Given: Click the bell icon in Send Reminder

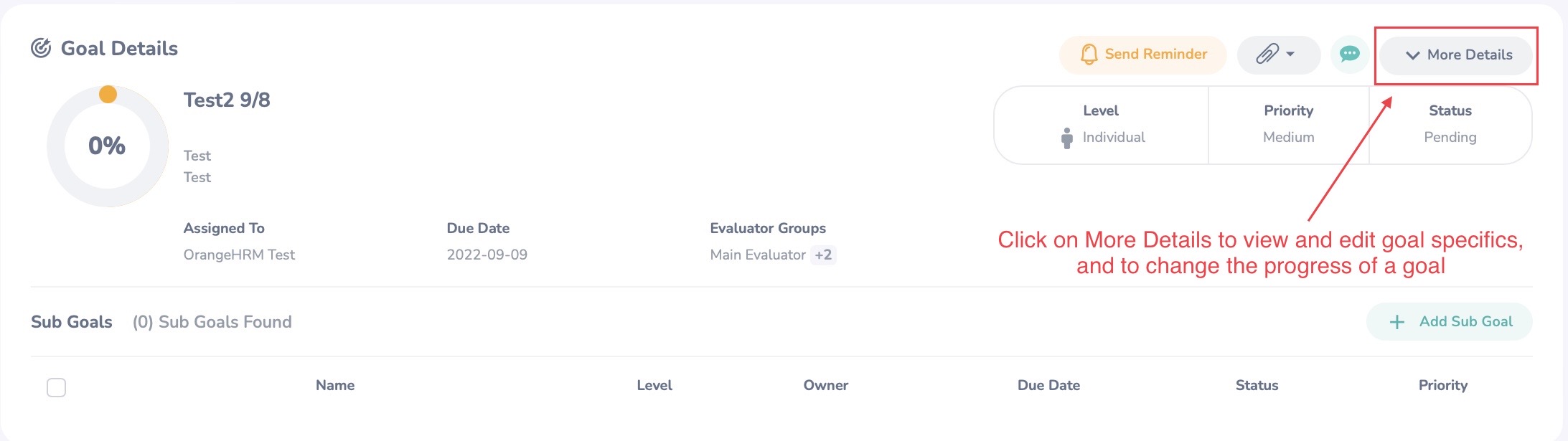Looking at the screenshot, I should pos(1089,54).
